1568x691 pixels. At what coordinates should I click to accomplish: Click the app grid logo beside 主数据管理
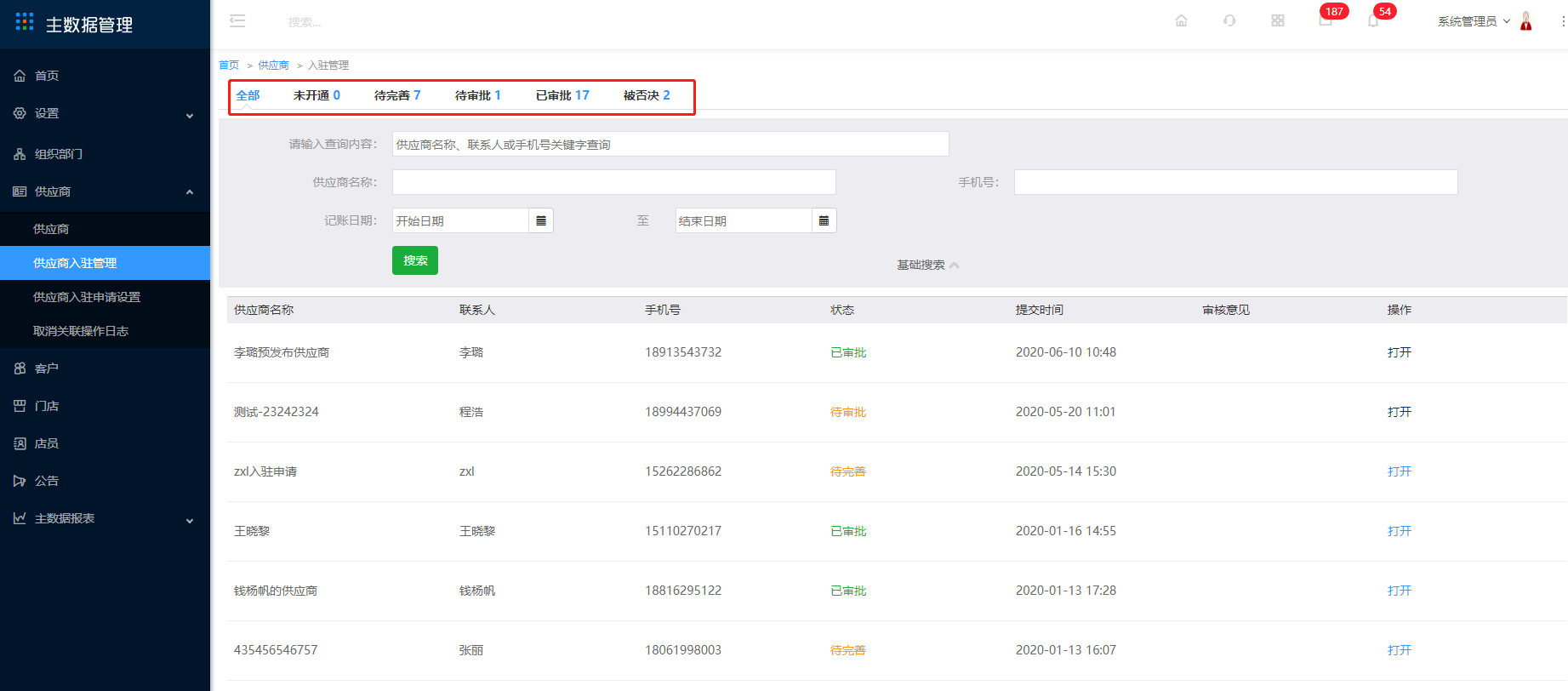click(26, 22)
